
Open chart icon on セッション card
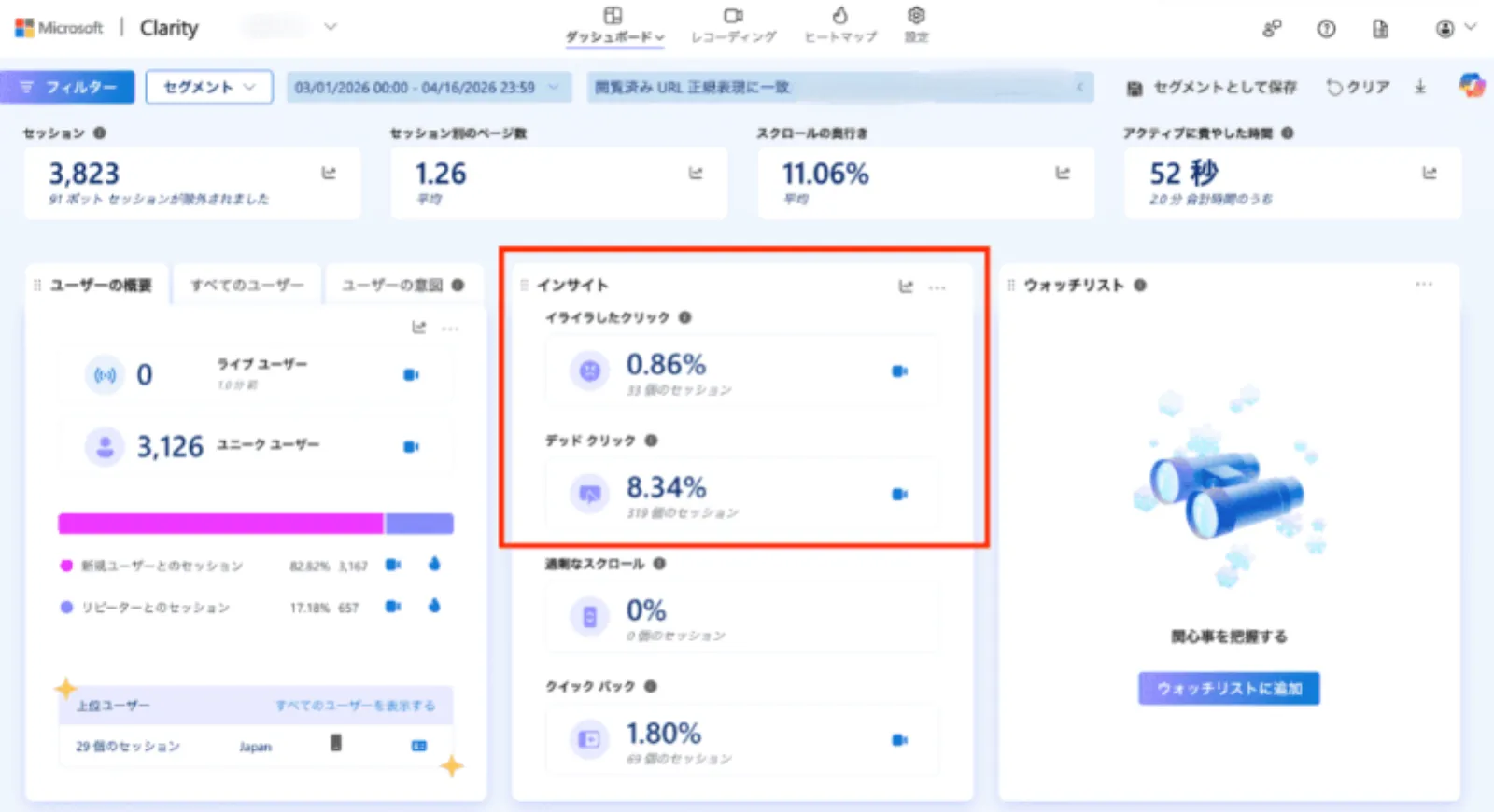coord(329,173)
